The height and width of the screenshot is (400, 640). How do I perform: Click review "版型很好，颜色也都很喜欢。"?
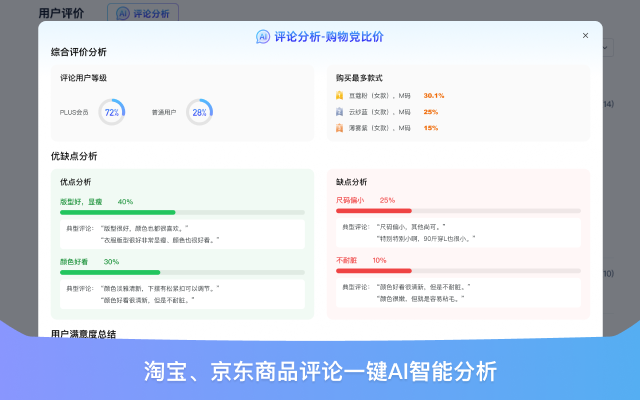[144, 228]
